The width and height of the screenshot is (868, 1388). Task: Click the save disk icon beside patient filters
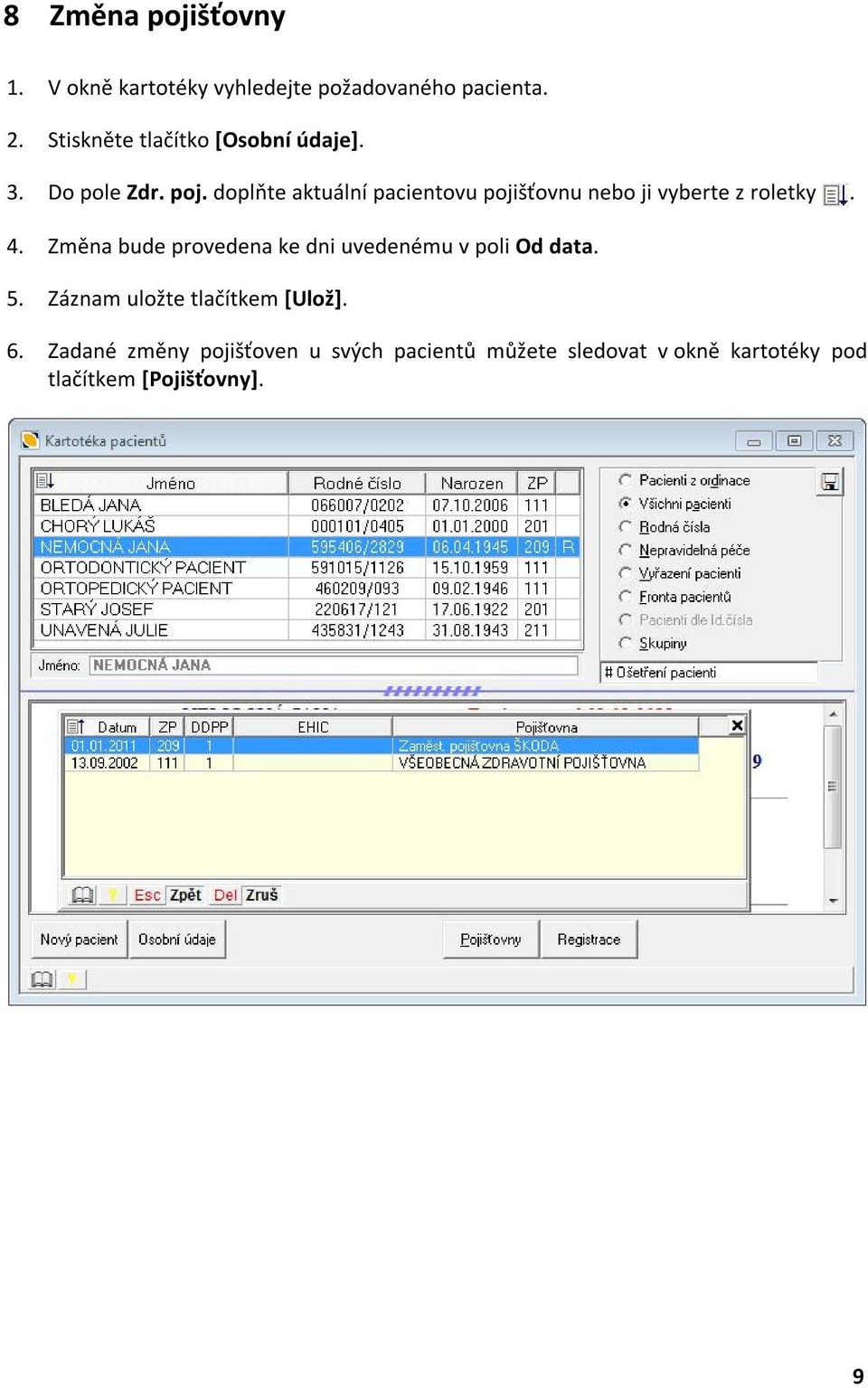pyautogui.click(x=829, y=482)
